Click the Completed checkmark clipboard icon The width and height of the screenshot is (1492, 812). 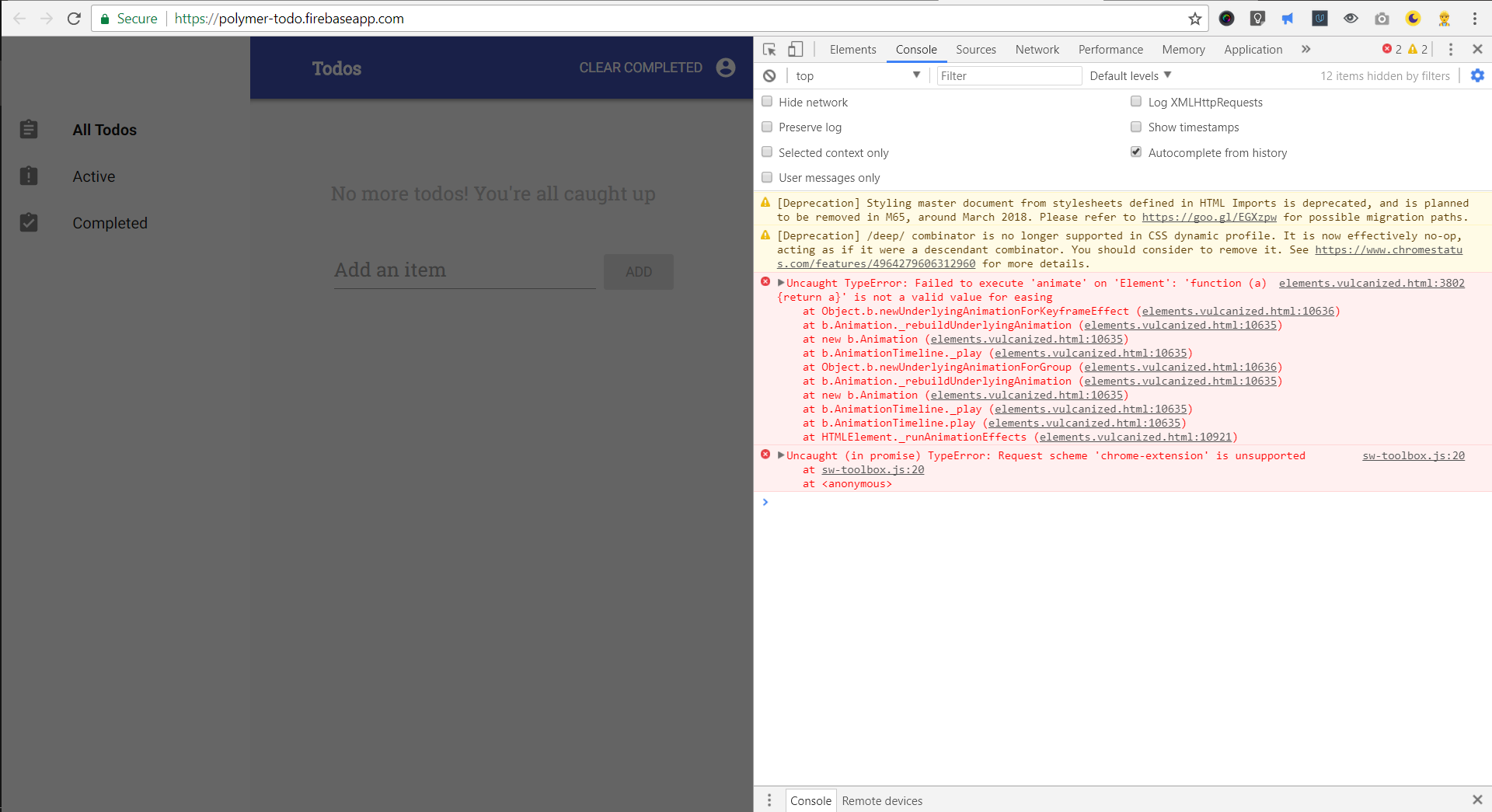(29, 222)
